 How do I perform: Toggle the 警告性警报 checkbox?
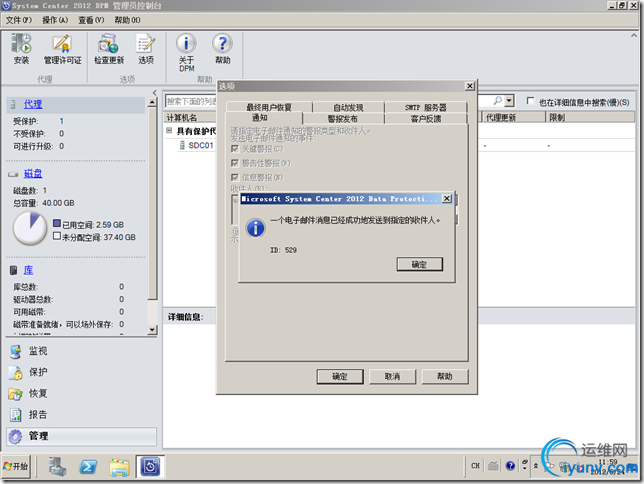pyautogui.click(x=235, y=163)
